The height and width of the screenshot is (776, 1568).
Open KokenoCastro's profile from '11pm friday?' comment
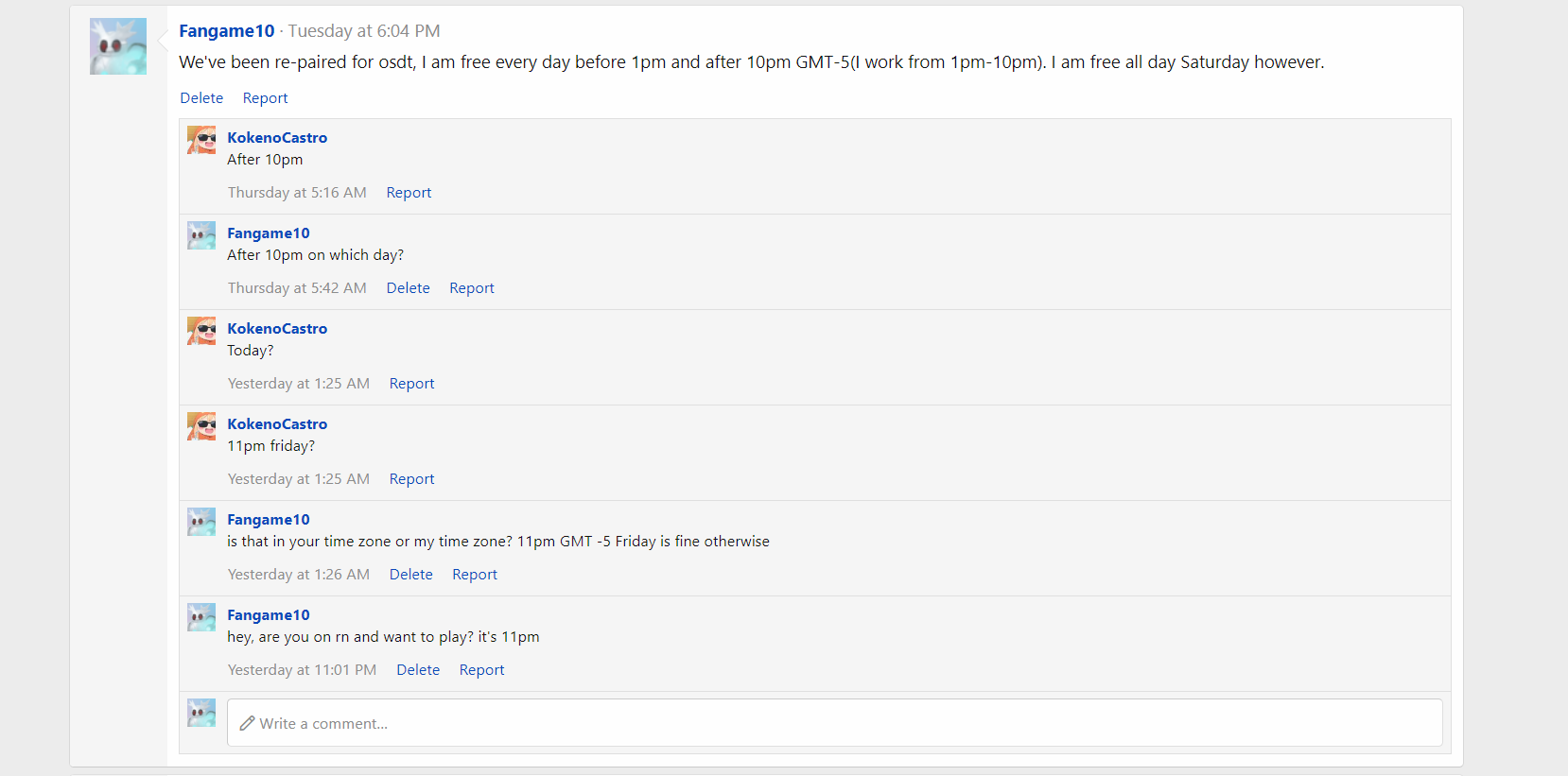pos(277,424)
